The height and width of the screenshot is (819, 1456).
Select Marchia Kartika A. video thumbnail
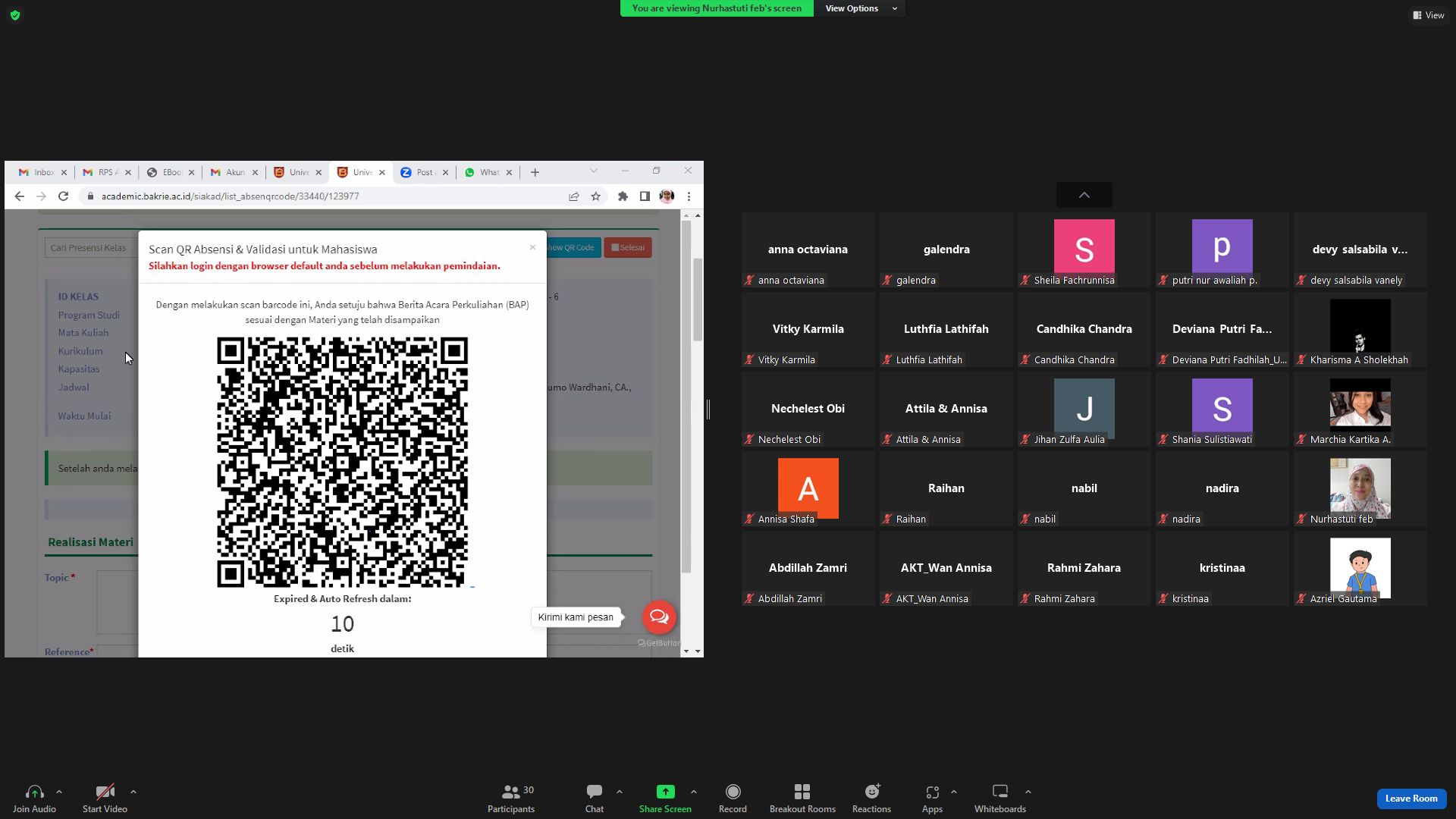(1360, 409)
